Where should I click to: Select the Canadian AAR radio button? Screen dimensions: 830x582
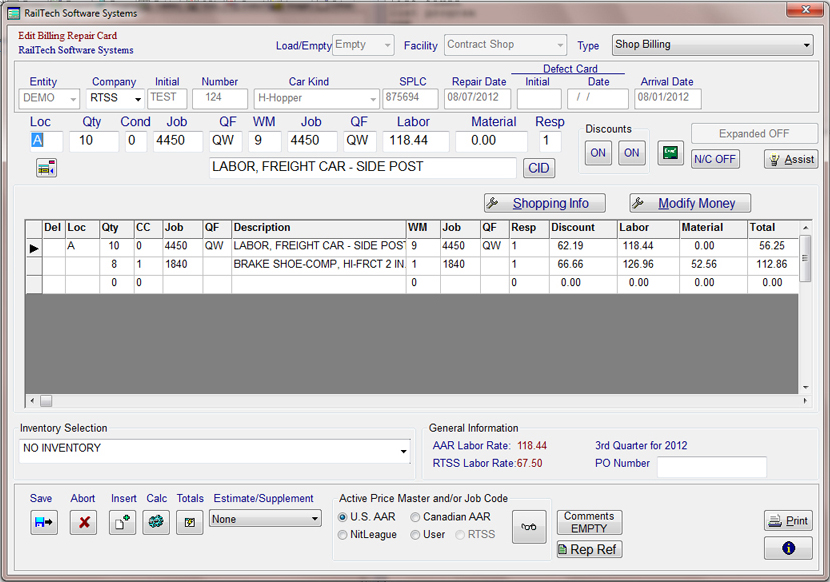coord(416,517)
